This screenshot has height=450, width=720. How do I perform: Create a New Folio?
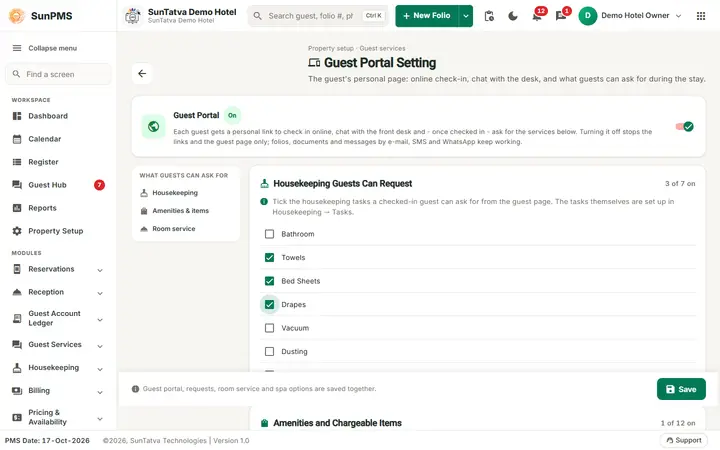427,16
